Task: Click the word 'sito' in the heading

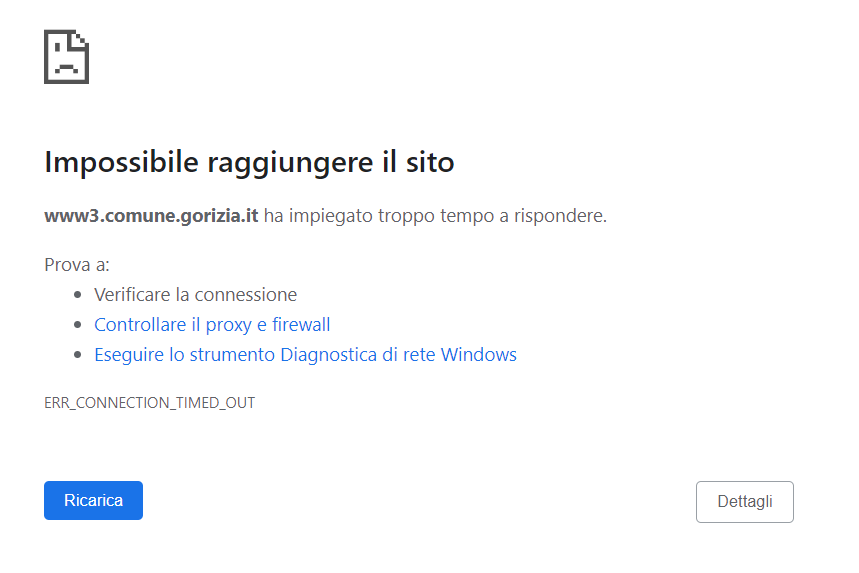Action: pyautogui.click(x=431, y=162)
